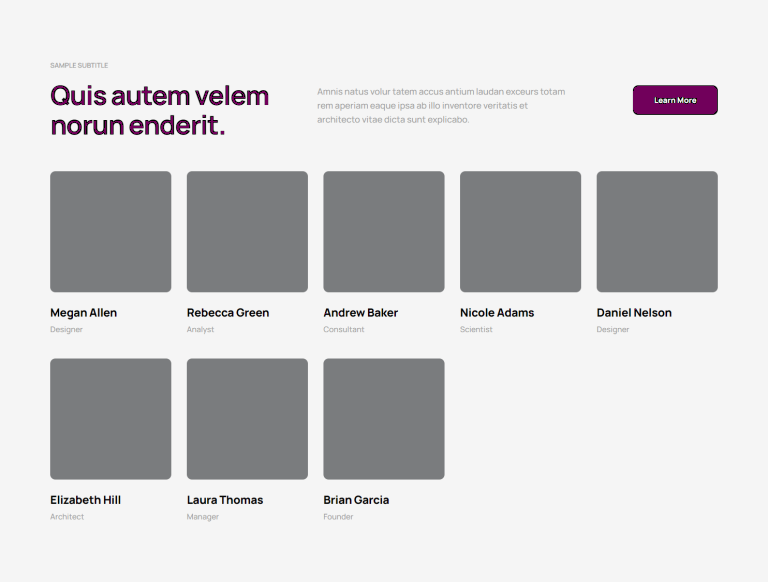Image resolution: width=768 pixels, height=582 pixels.
Task: Open Daniel Nelson's photo thumbnail
Action: point(657,231)
